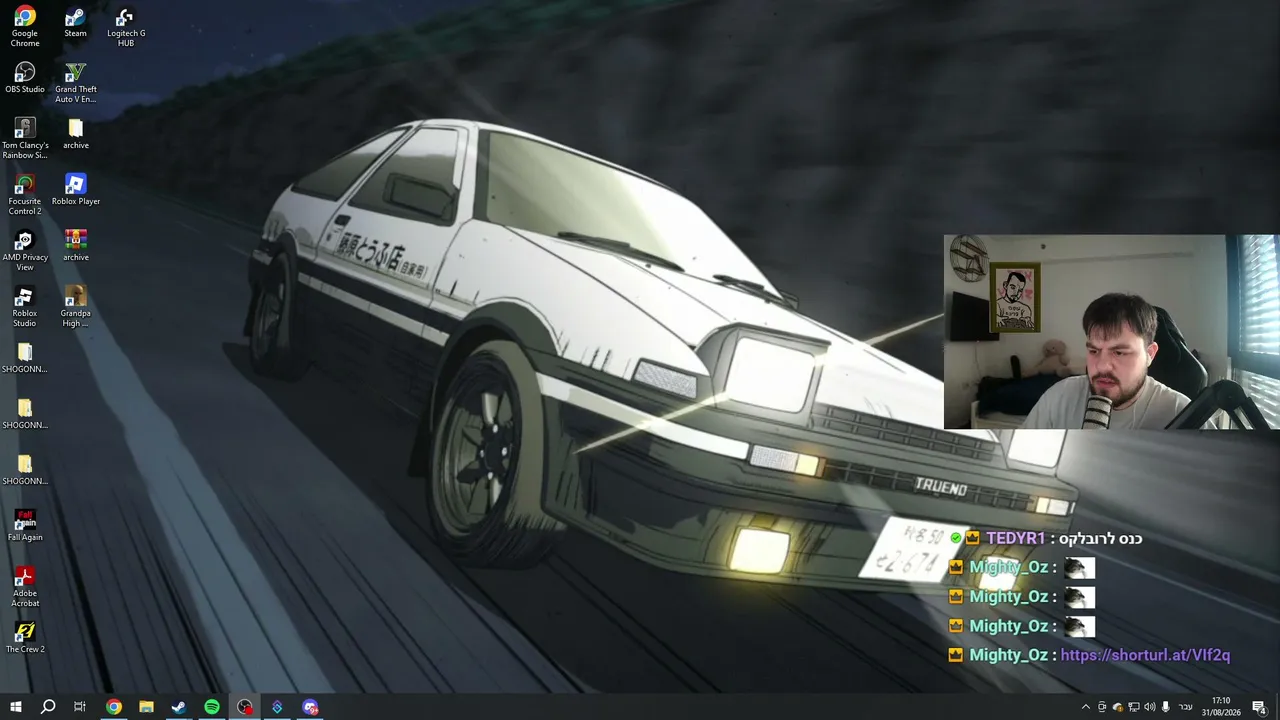Click the Grandpa High desktop icon
This screenshot has width=1280, height=720.
[x=75, y=307]
